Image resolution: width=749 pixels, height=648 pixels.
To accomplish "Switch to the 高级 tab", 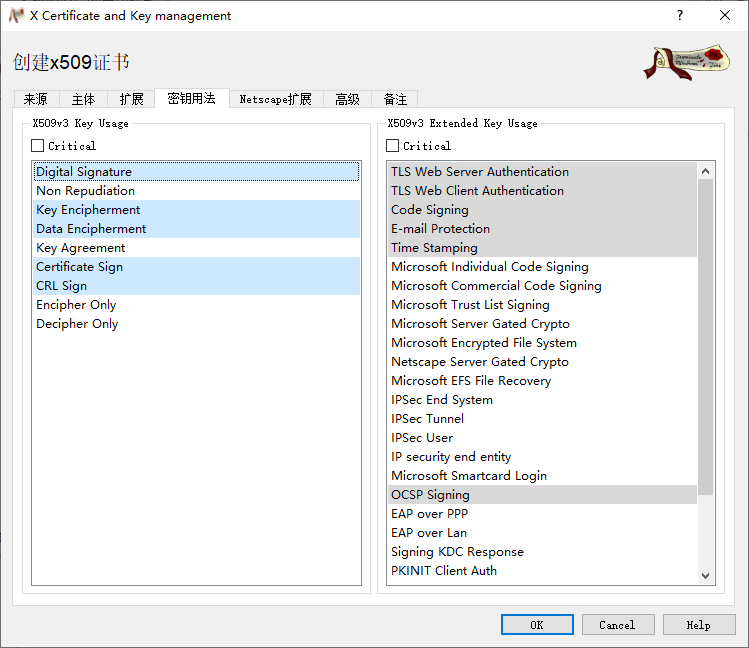I will (x=347, y=99).
